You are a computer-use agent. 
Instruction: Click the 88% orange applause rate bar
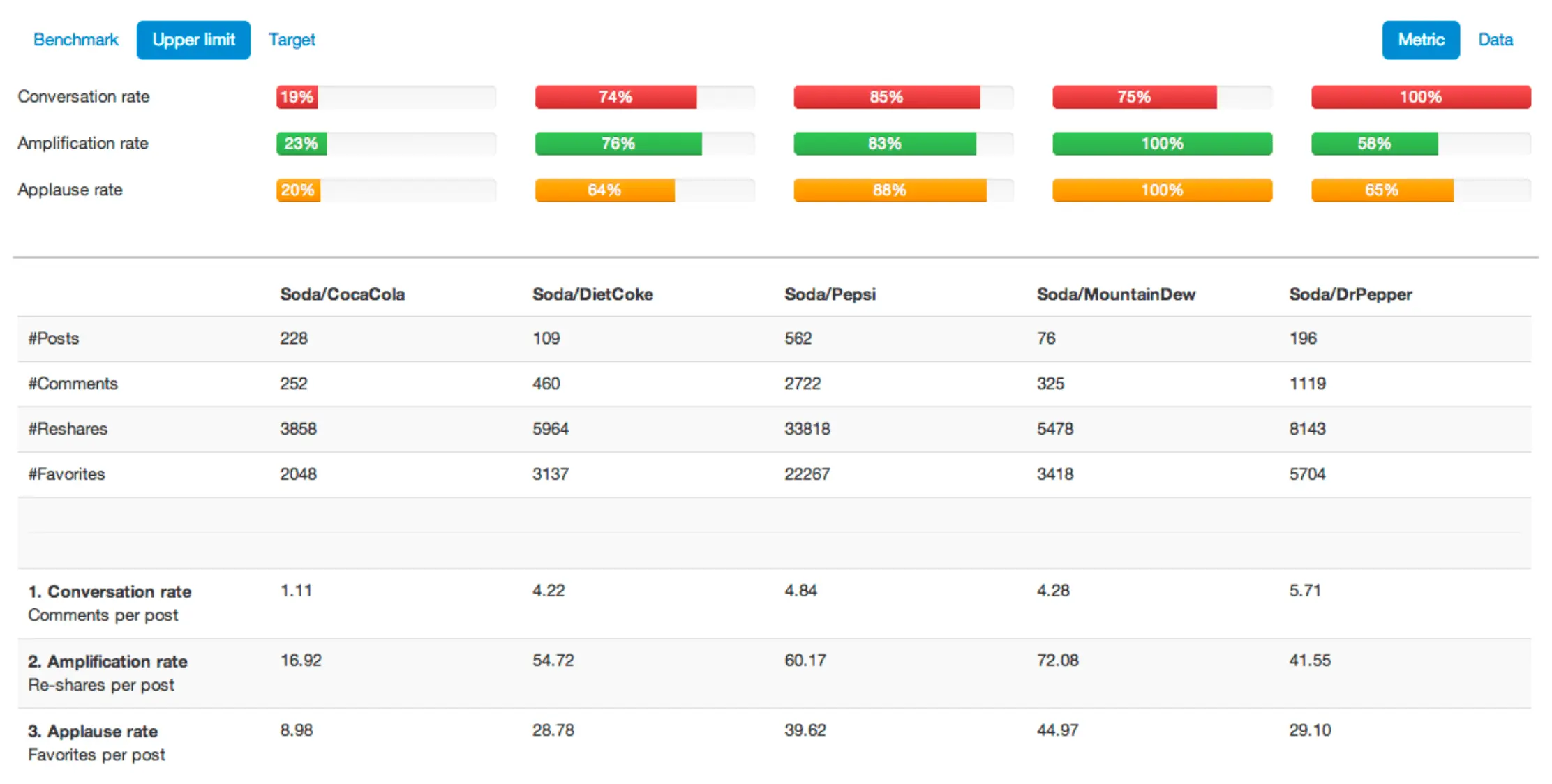(x=889, y=190)
